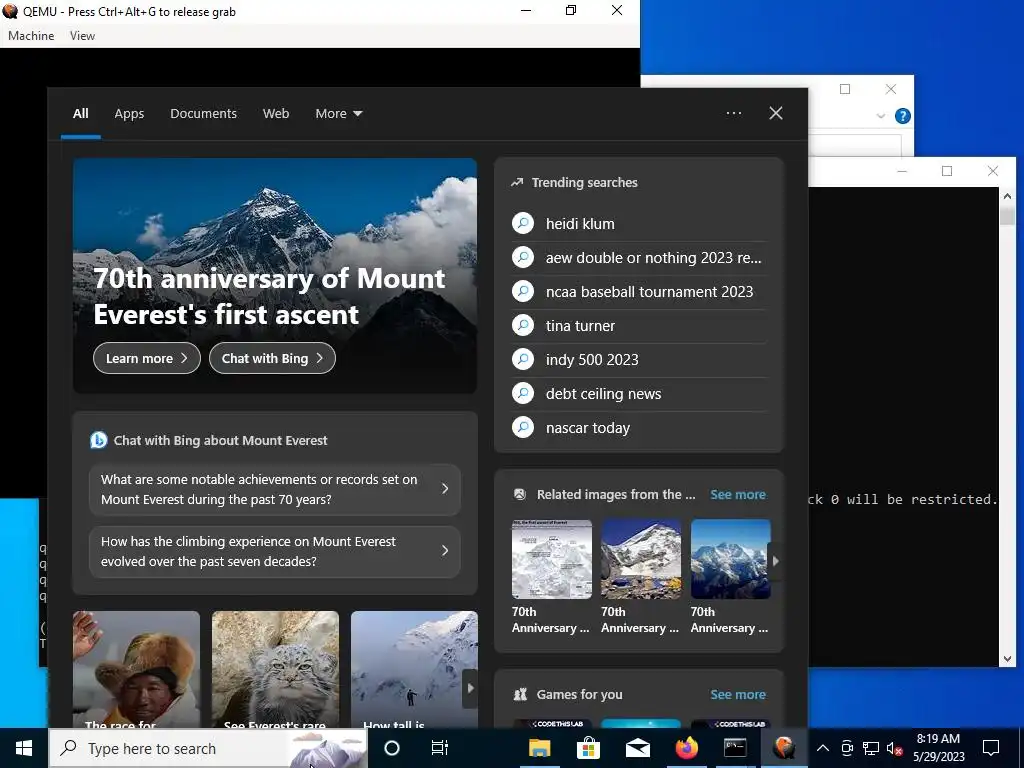The image size is (1024, 768).
Task: Click the console window scrollbar down arrow
Action: [x=1006, y=659]
